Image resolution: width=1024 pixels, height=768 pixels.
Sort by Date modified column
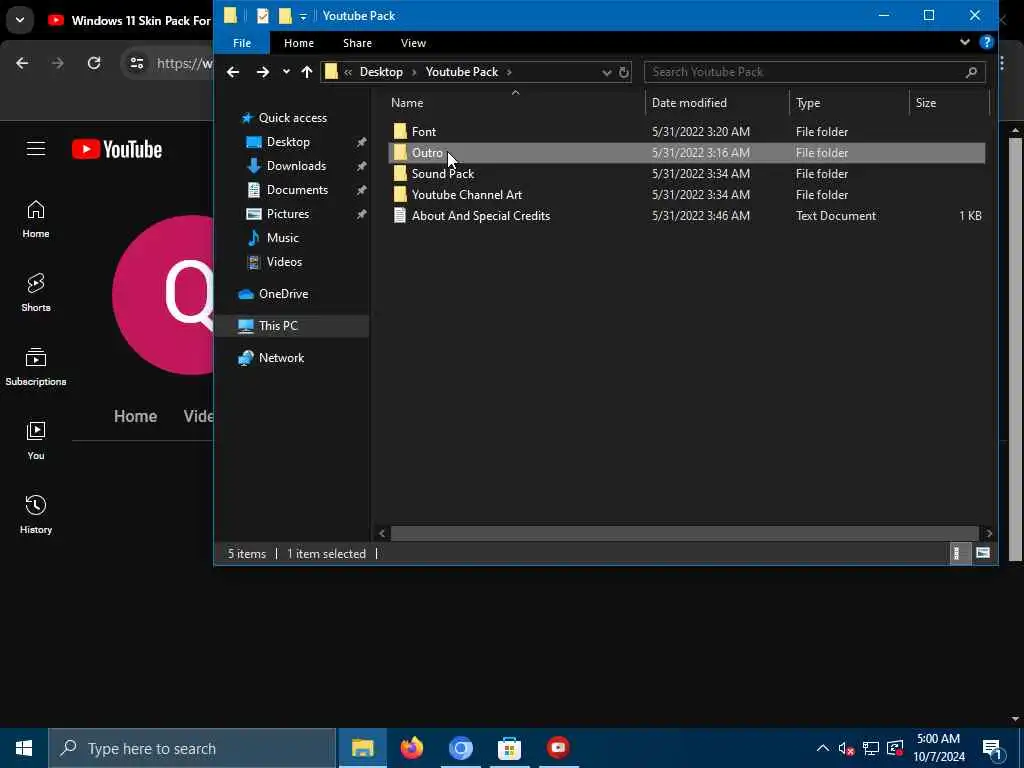(x=689, y=103)
